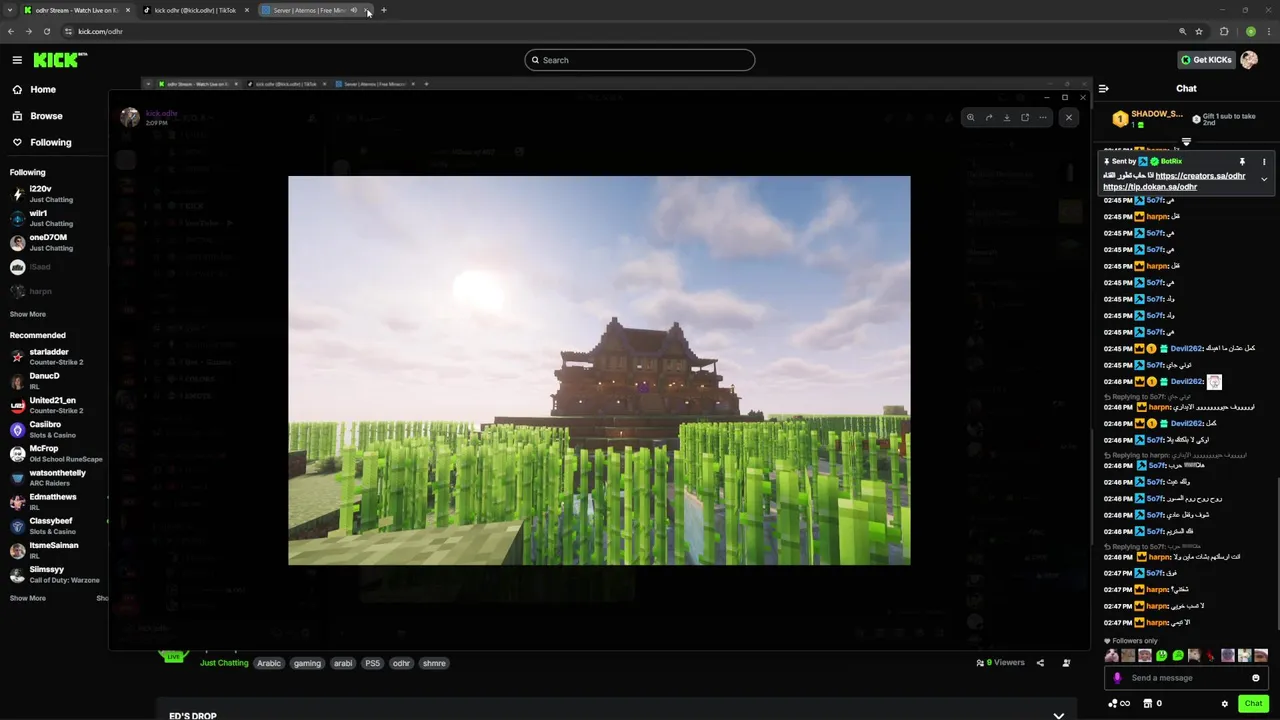This screenshot has width=1280, height=720.
Task: Click the shmre stream tag
Action: (x=434, y=663)
